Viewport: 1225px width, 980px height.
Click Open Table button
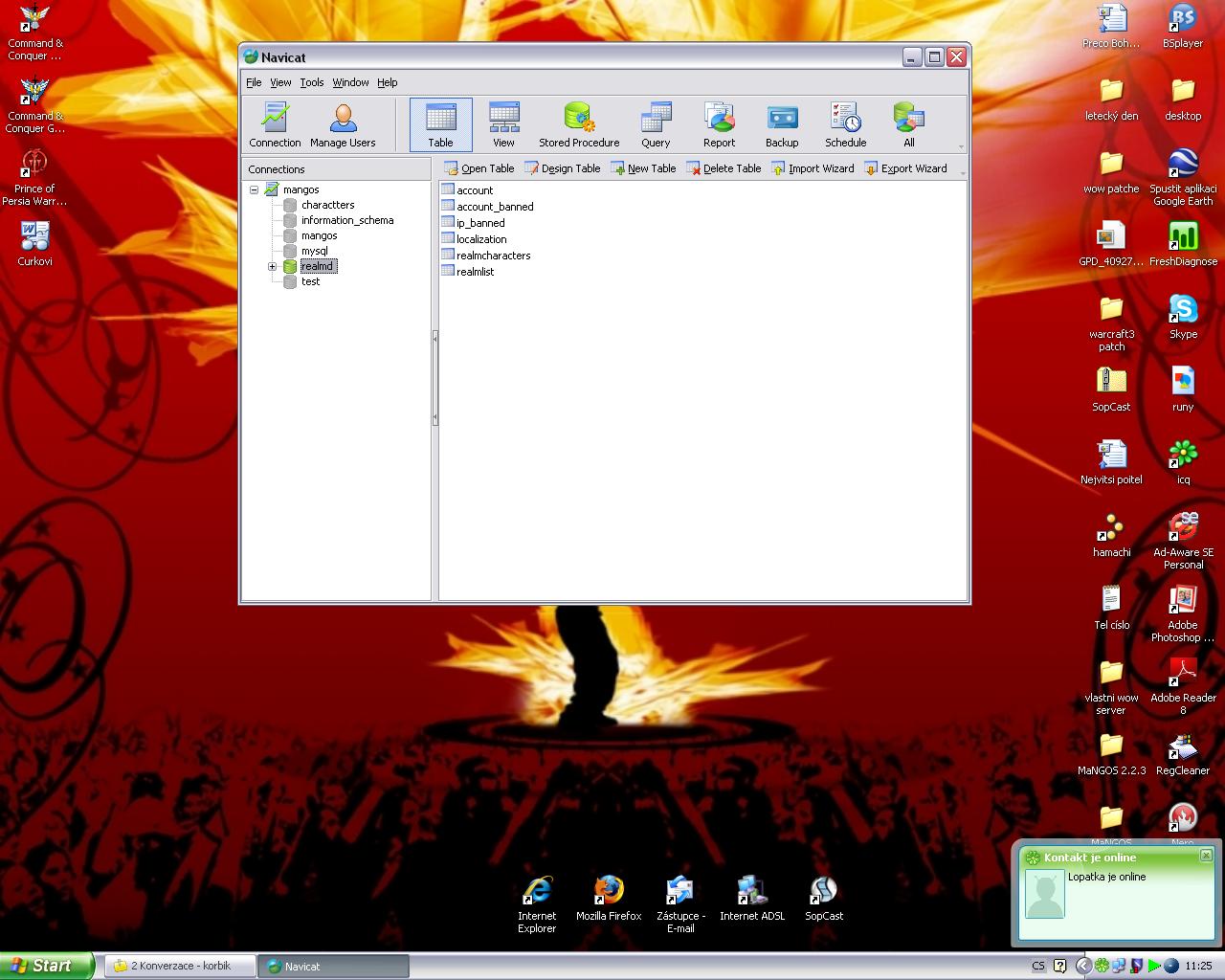point(479,168)
